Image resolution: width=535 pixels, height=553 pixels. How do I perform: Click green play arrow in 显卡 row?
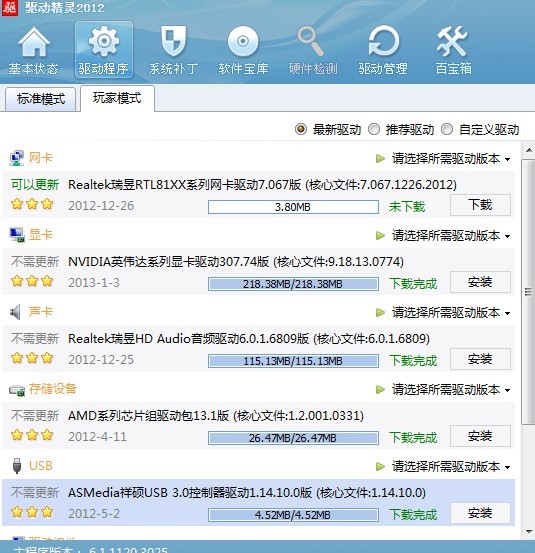coord(380,236)
